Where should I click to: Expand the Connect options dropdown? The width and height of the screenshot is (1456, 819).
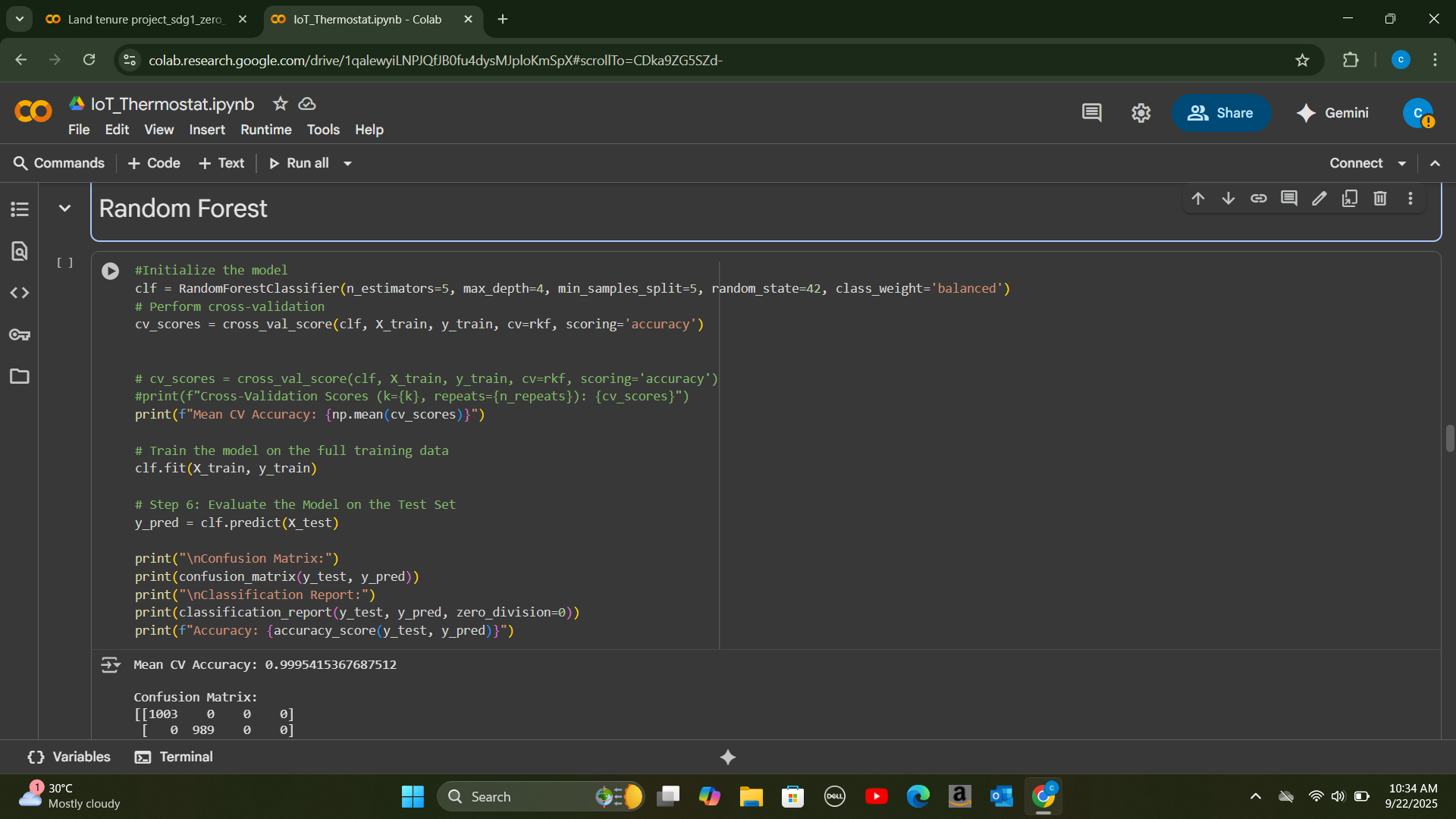1402,164
